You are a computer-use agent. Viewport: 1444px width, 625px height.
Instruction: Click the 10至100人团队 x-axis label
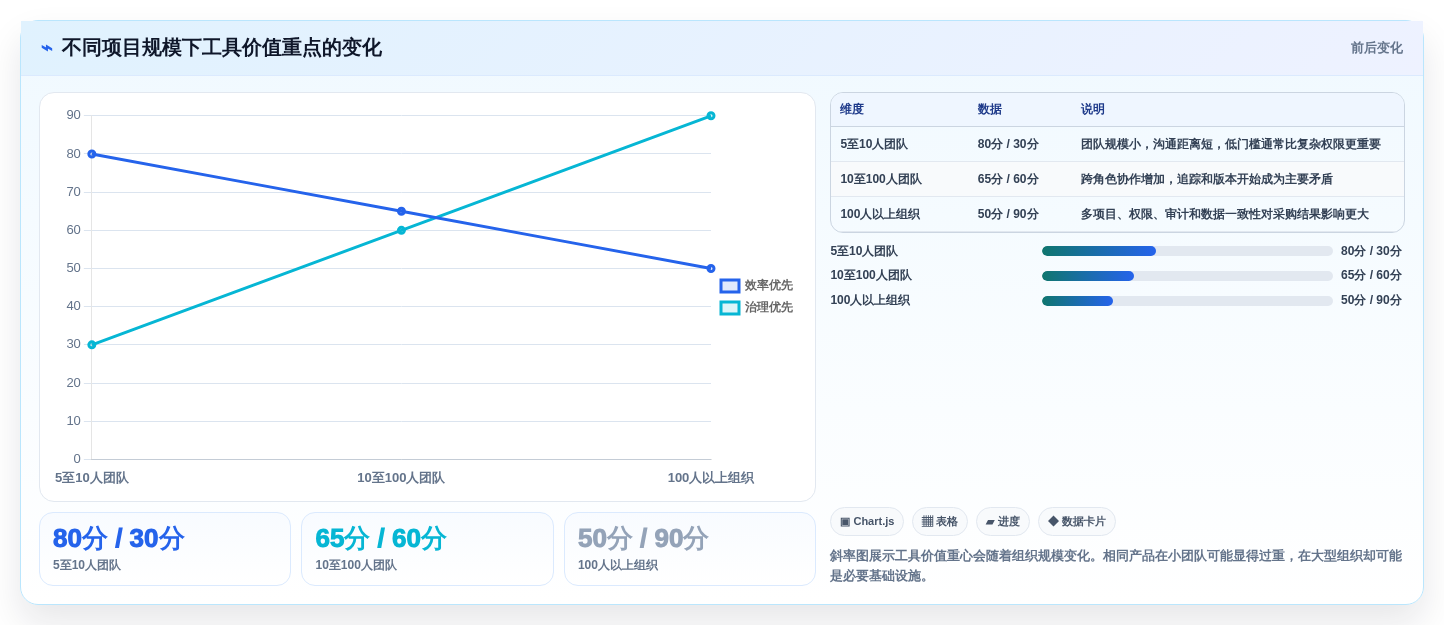click(401, 478)
